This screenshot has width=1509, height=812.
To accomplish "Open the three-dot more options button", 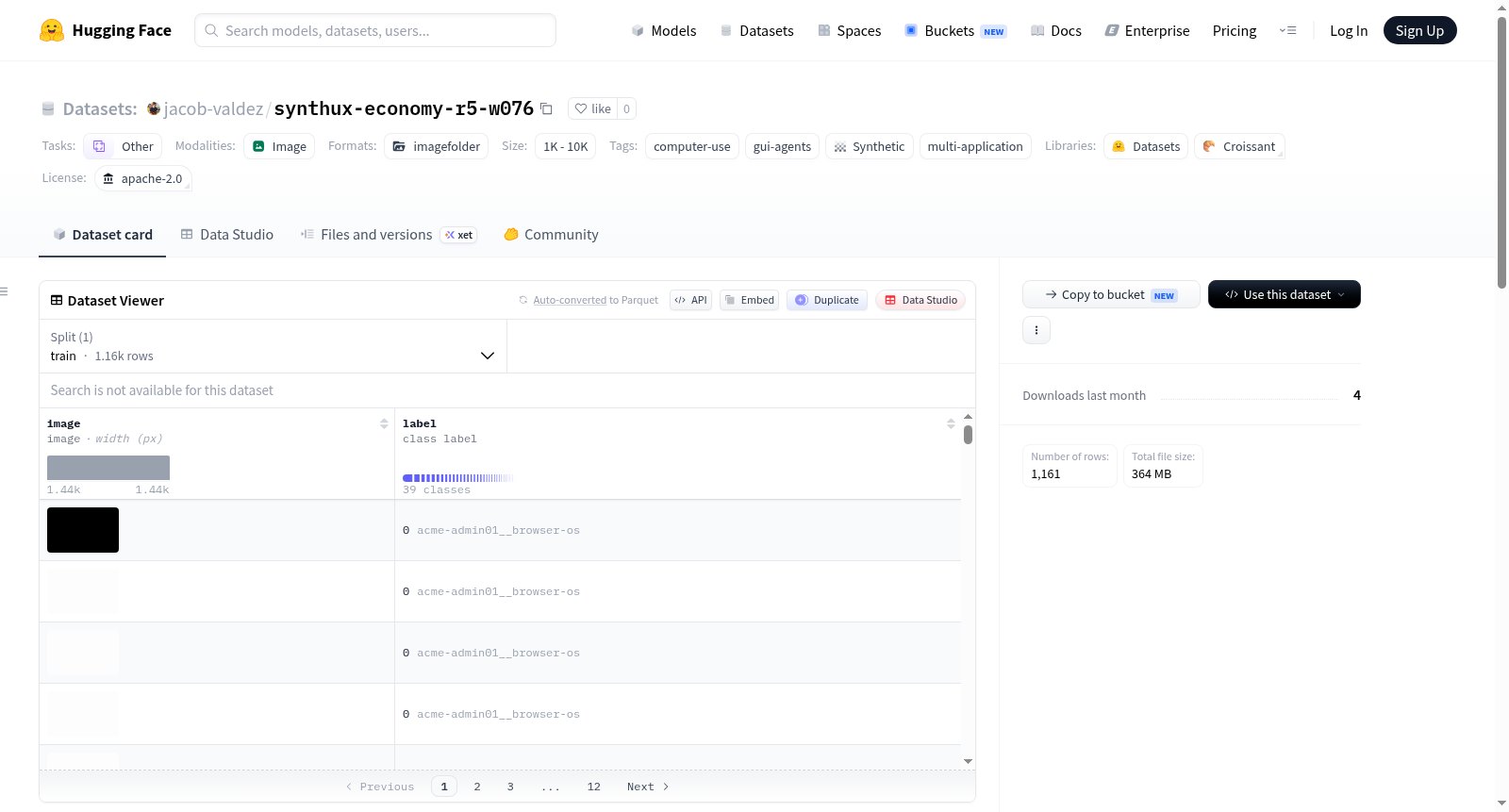I will click(1036, 330).
